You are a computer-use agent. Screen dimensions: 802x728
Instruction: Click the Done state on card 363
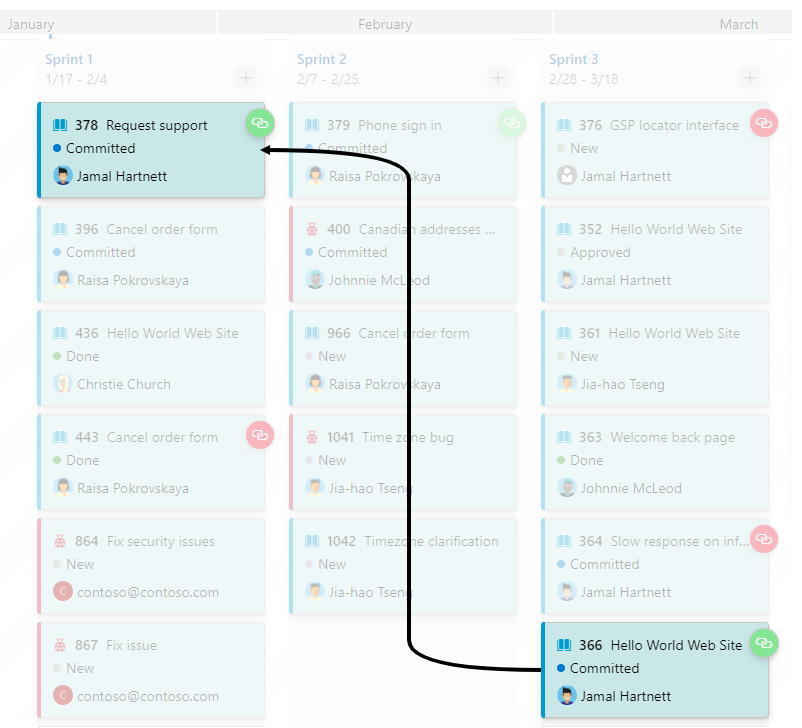coord(587,460)
